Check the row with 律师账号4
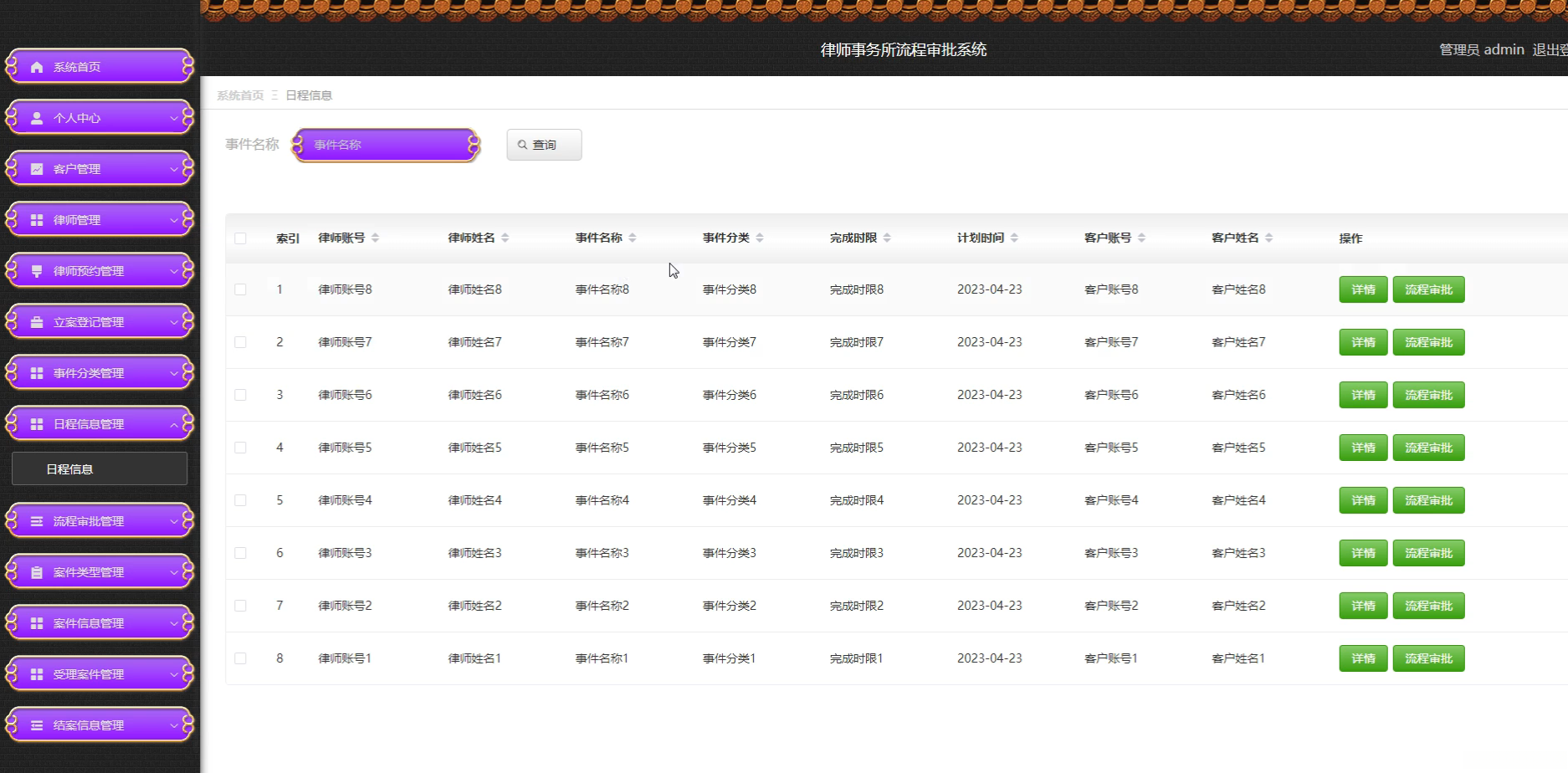 pyautogui.click(x=240, y=500)
